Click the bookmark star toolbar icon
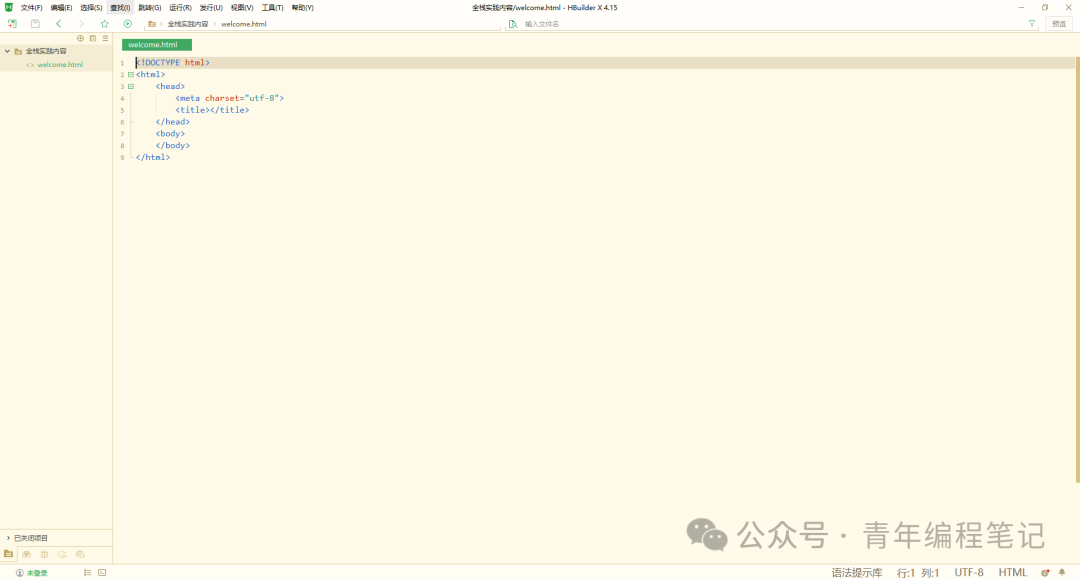The height and width of the screenshot is (579, 1080). [x=105, y=23]
